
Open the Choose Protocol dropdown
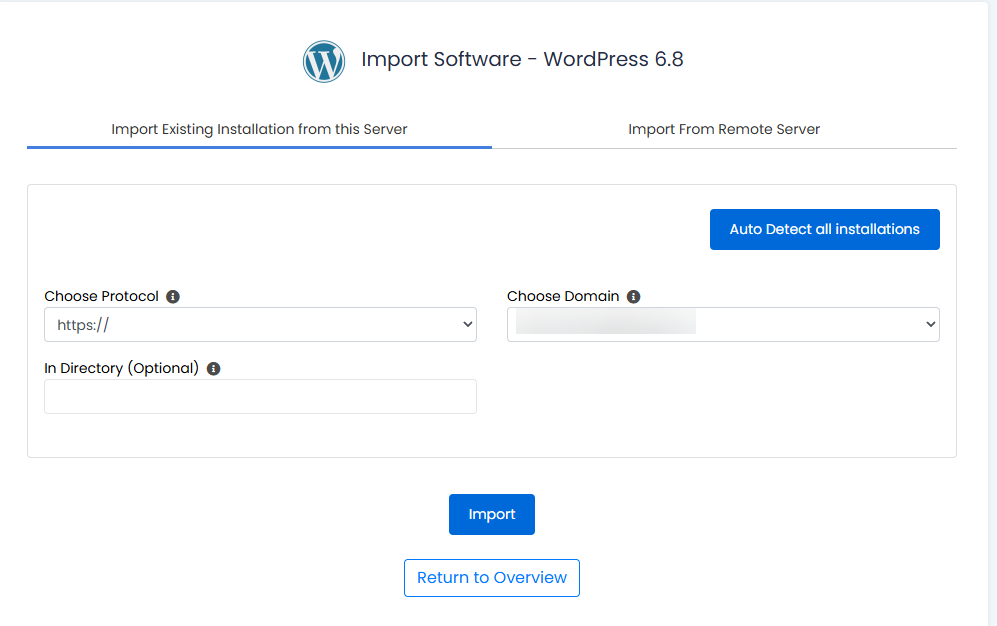tap(260, 325)
